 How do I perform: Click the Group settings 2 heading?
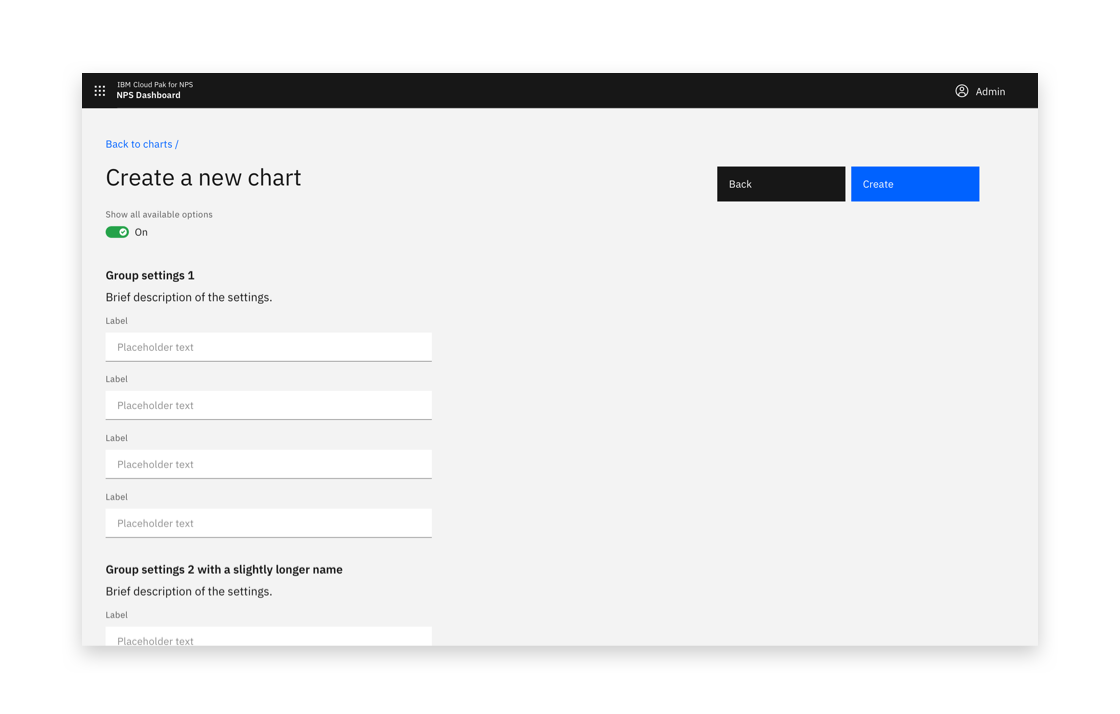pos(223,569)
